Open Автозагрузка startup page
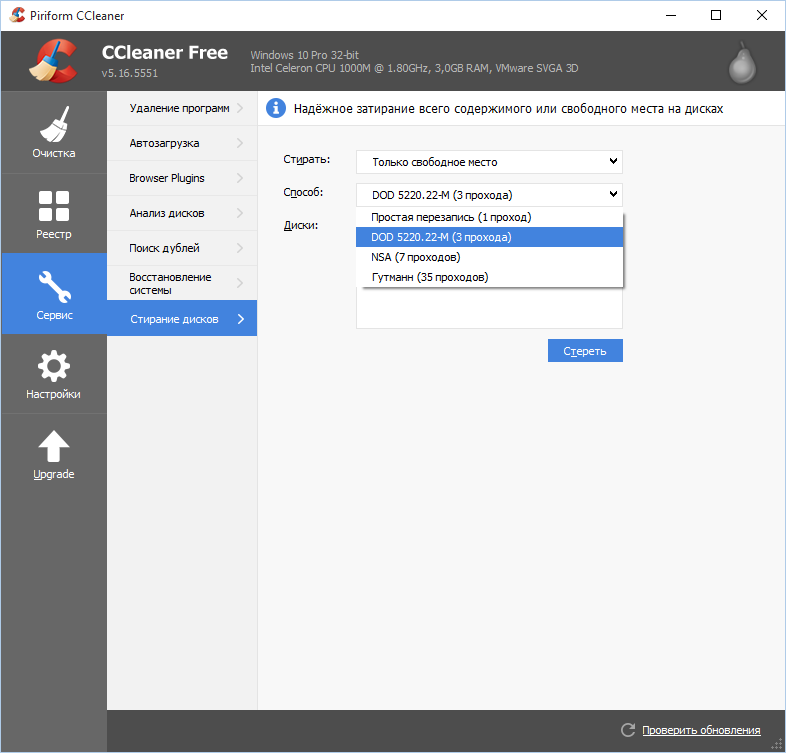Screen dimensions: 786x753 tap(182, 143)
